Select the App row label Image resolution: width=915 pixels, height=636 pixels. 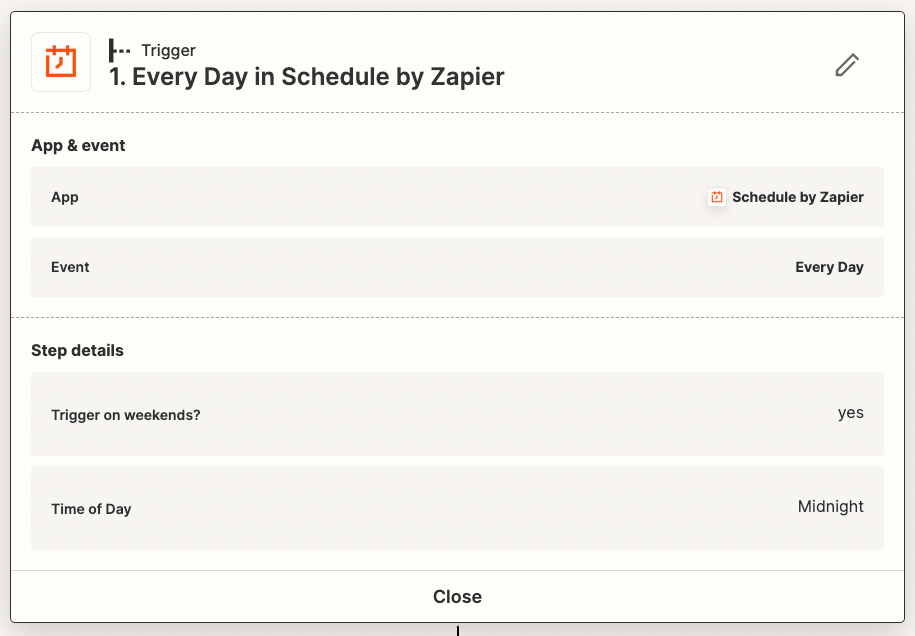[65, 197]
